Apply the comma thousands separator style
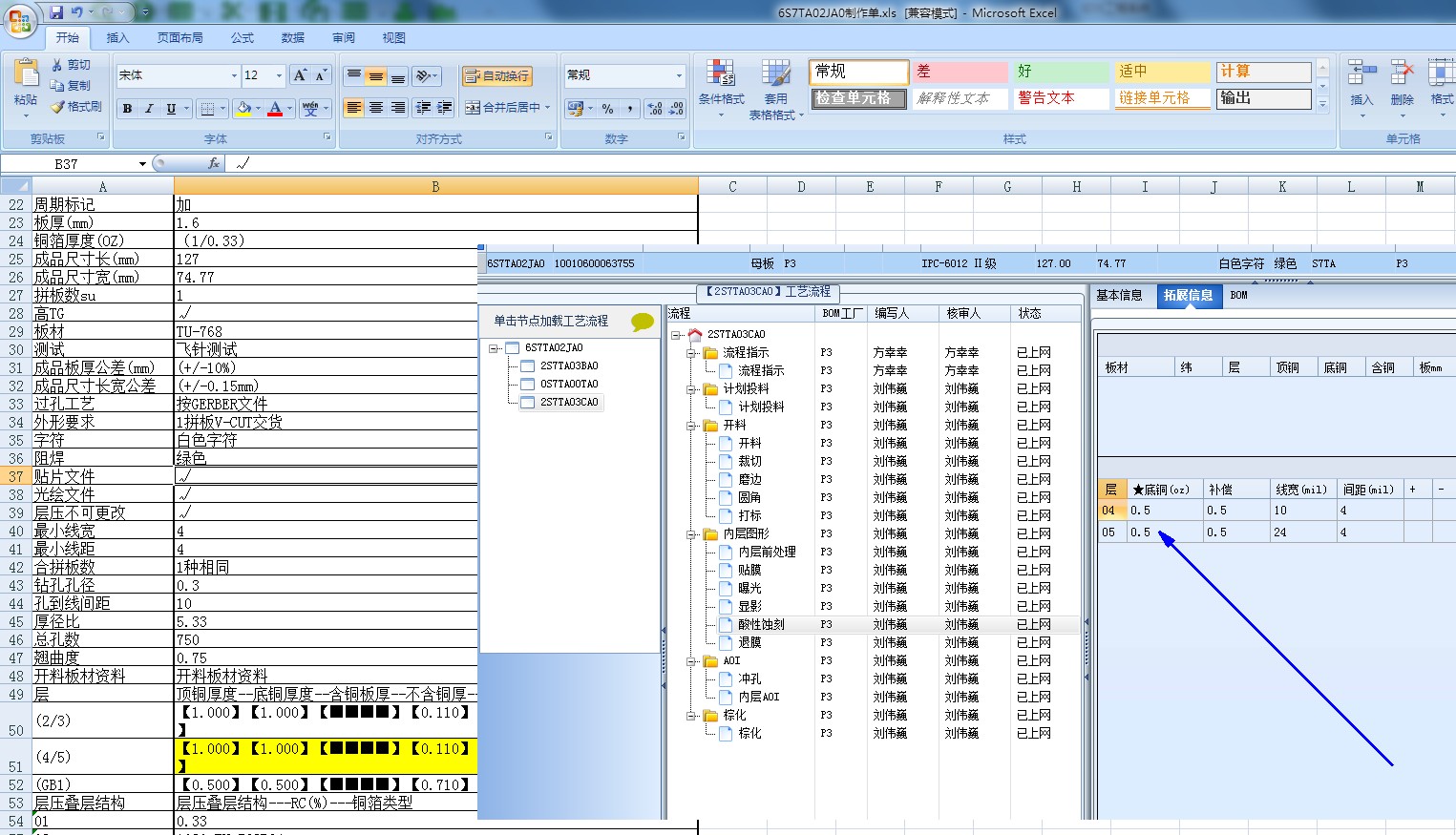 pos(629,109)
